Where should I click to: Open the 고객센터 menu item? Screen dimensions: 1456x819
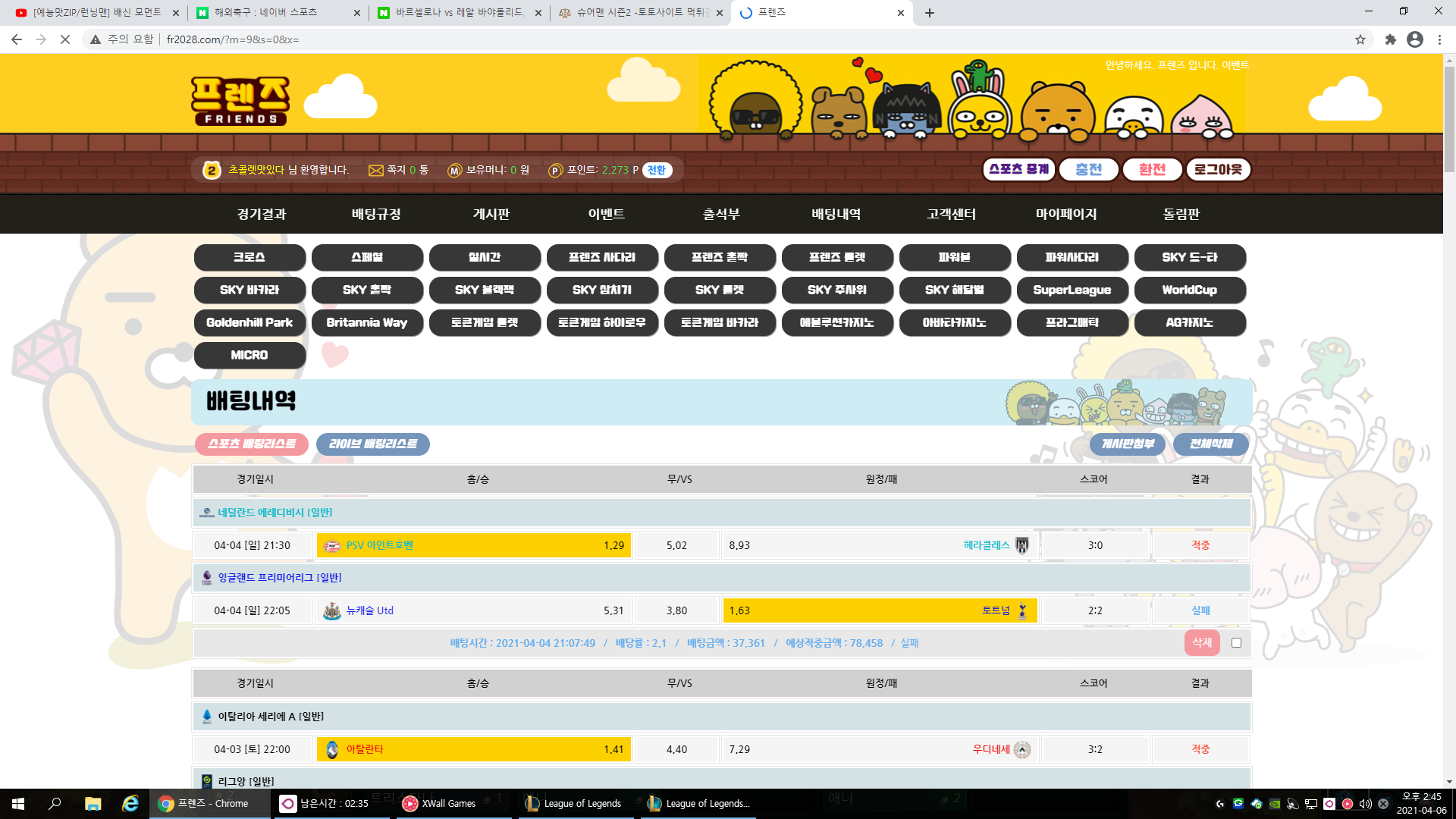pos(951,215)
